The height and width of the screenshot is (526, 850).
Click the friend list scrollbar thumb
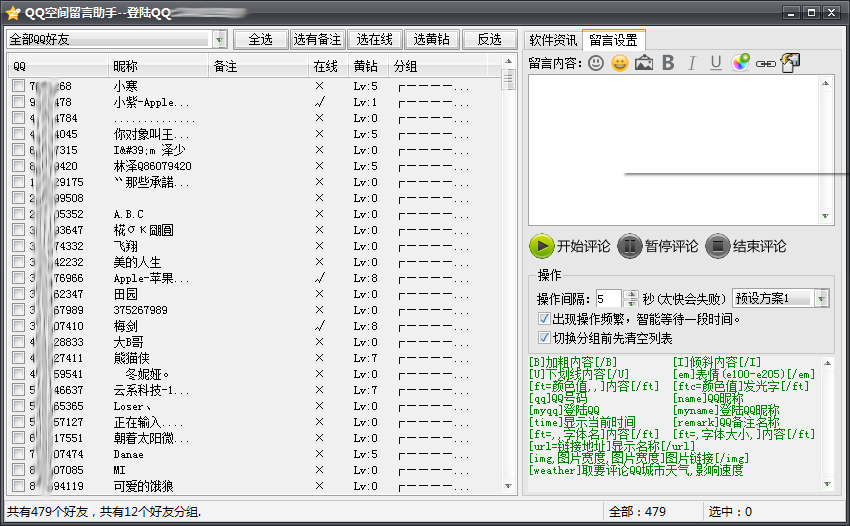508,80
